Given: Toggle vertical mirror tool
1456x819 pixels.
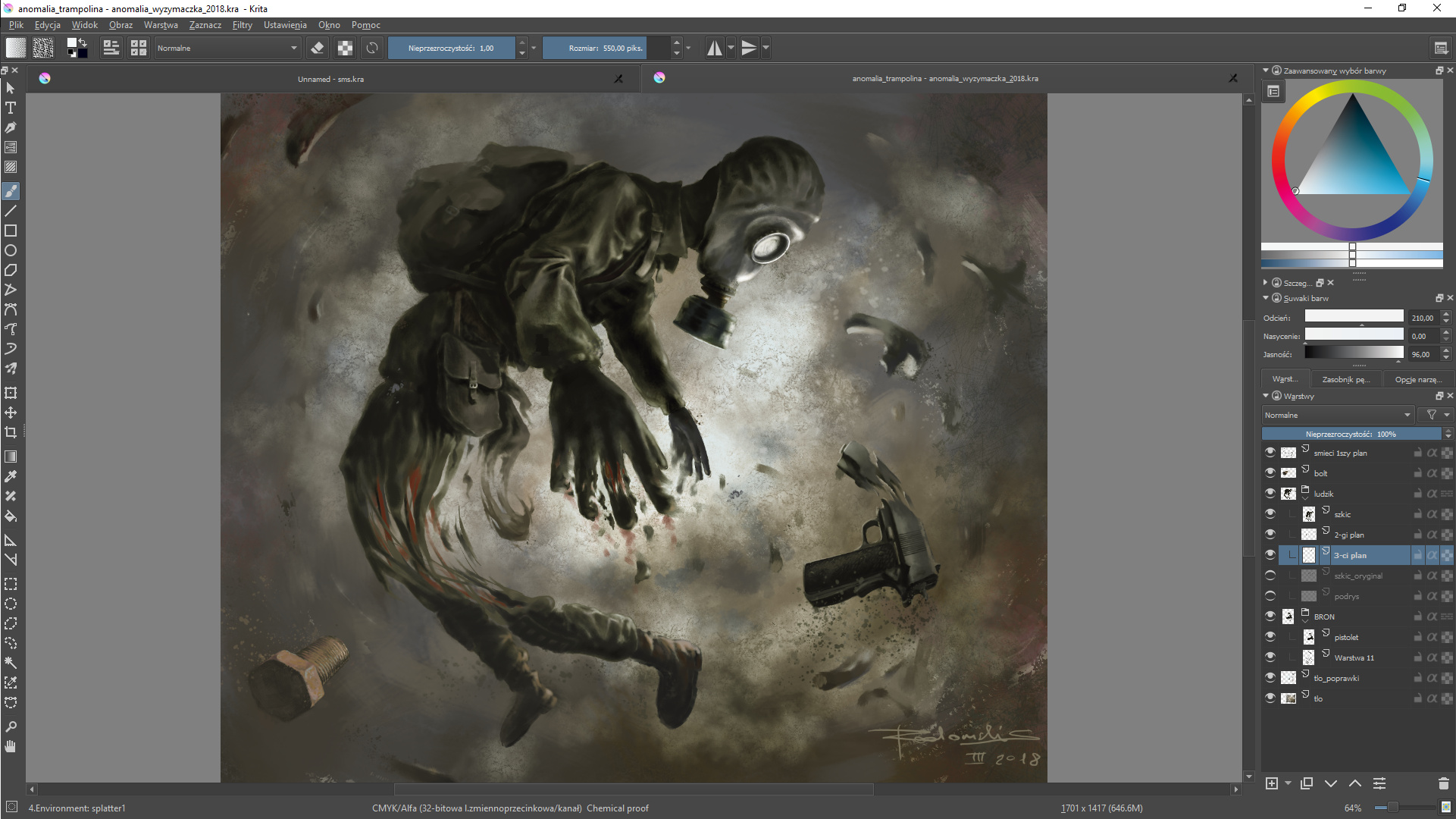Looking at the screenshot, I should (749, 48).
